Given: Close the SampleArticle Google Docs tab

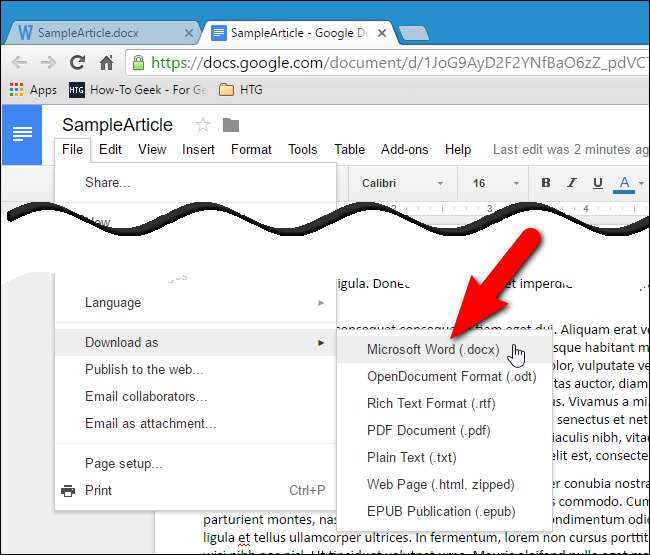Looking at the screenshot, I should [382, 33].
